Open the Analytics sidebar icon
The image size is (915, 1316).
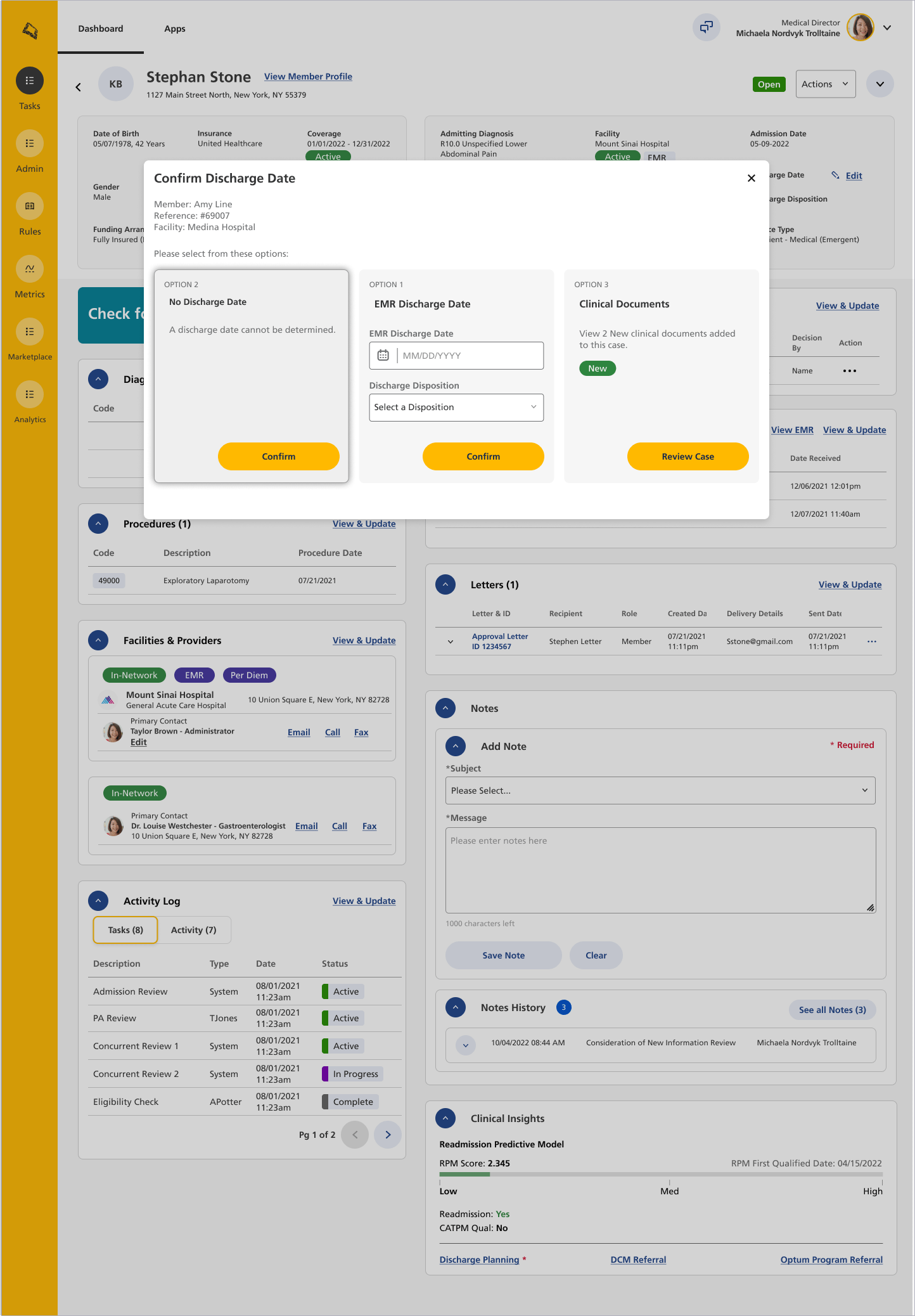[x=29, y=395]
